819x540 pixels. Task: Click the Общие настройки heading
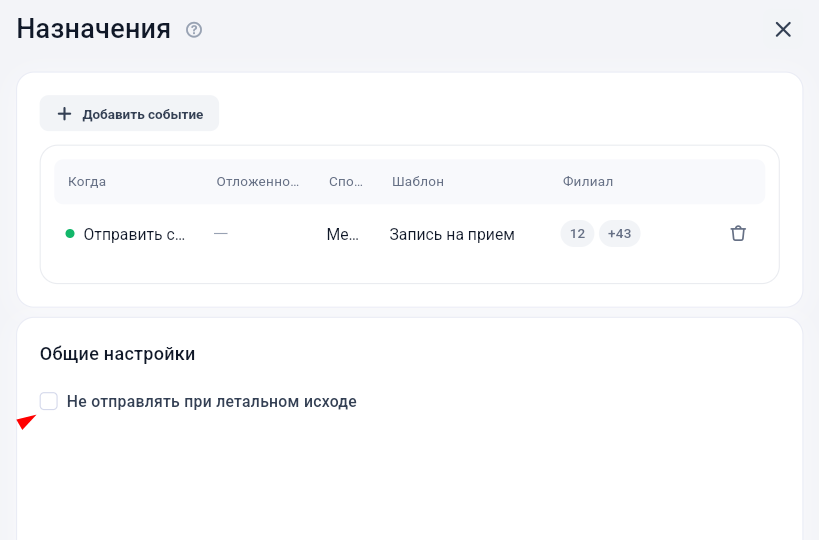coord(118,354)
